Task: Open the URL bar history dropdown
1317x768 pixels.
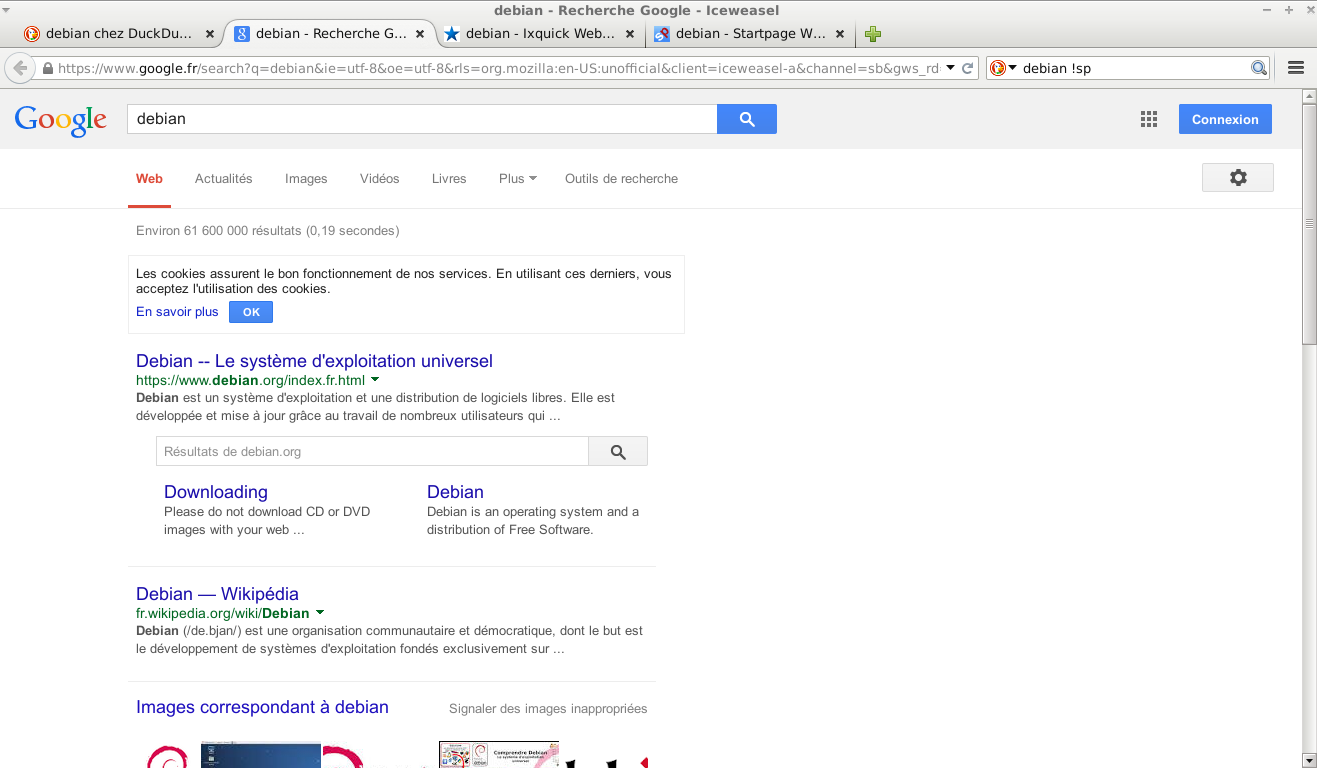Action: 951,68
